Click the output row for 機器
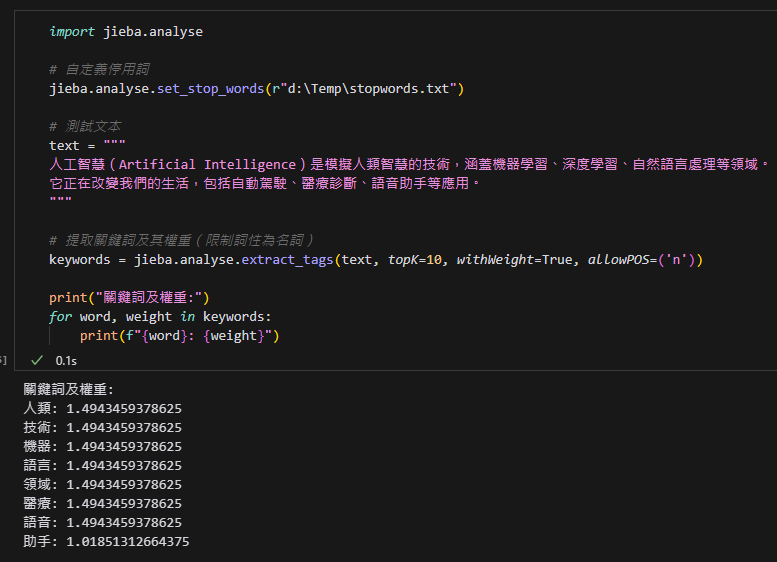The height and width of the screenshot is (562, 777). pos(103,447)
